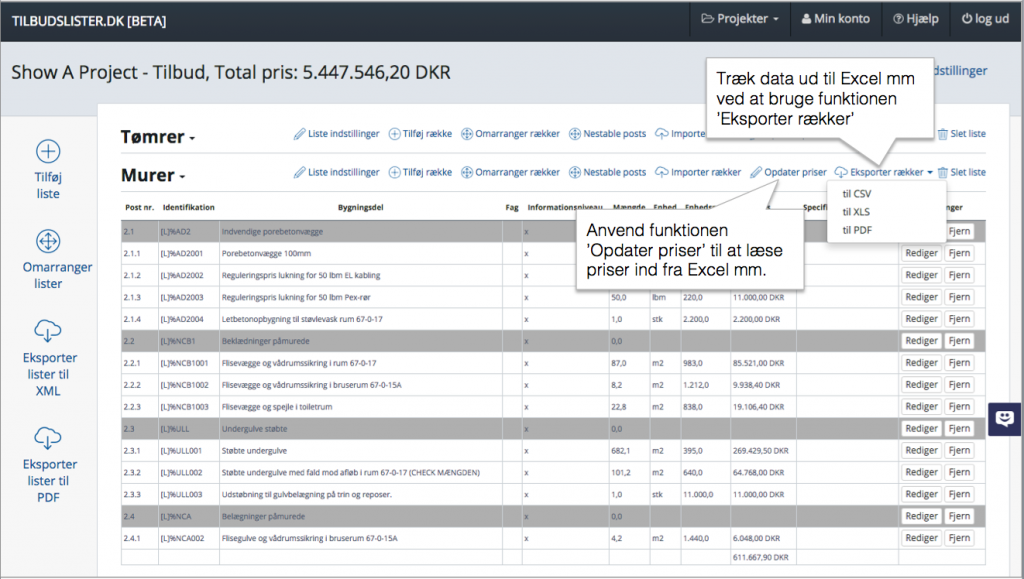Open the chat smiley widget icon
This screenshot has width=1024, height=579.
[1005, 418]
